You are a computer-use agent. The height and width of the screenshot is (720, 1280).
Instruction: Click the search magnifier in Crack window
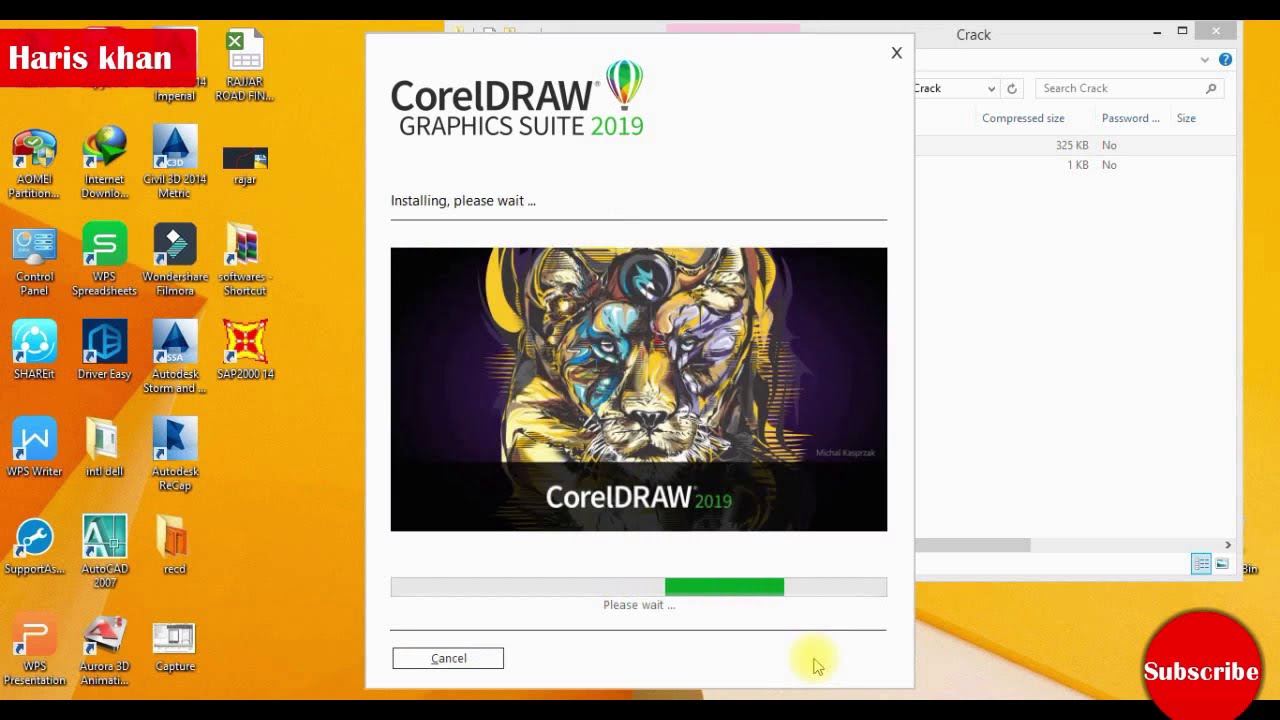click(1211, 88)
